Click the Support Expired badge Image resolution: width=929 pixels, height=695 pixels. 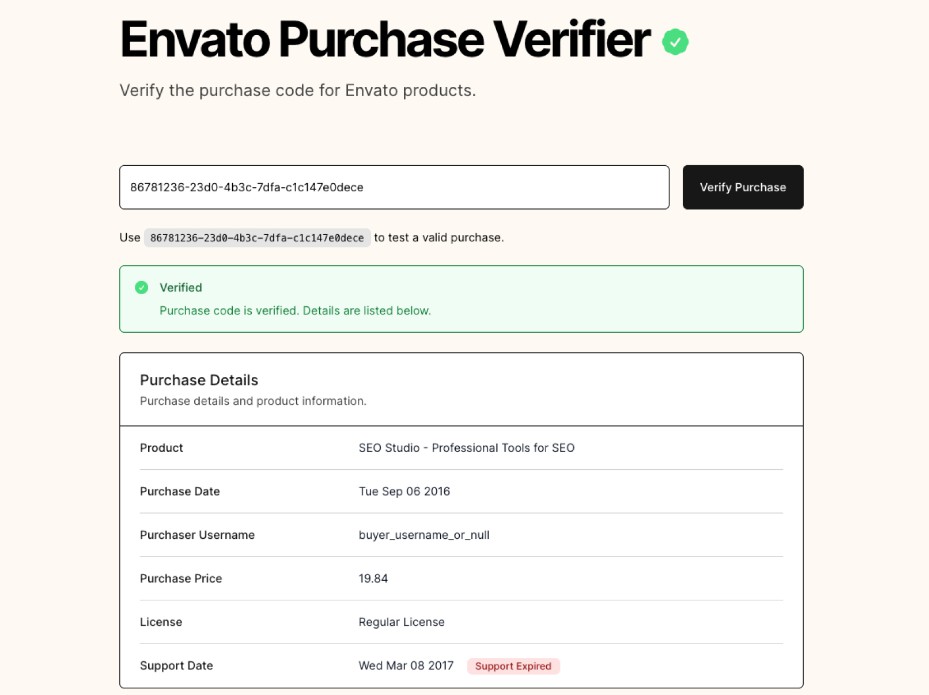[513, 666]
